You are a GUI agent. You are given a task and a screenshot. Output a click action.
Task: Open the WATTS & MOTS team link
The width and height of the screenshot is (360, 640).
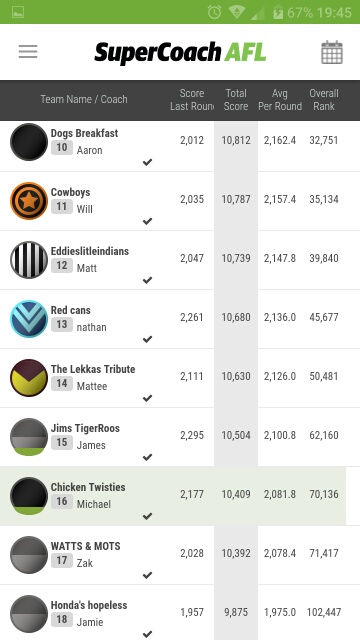point(85,546)
